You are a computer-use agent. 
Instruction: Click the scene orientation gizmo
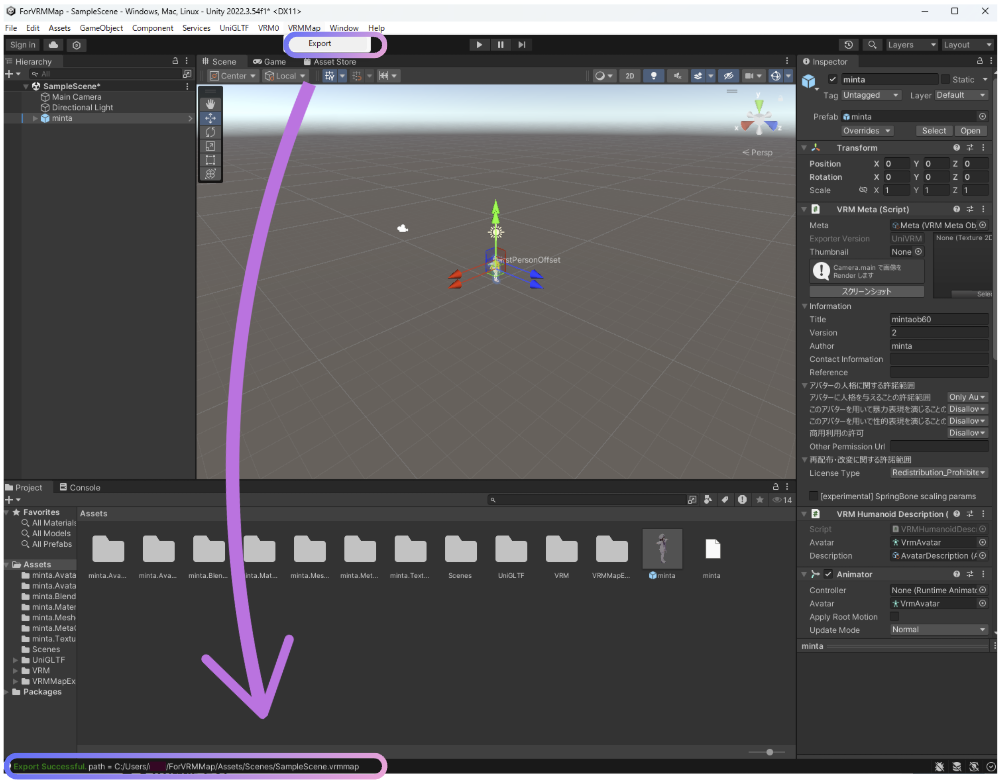tap(758, 116)
